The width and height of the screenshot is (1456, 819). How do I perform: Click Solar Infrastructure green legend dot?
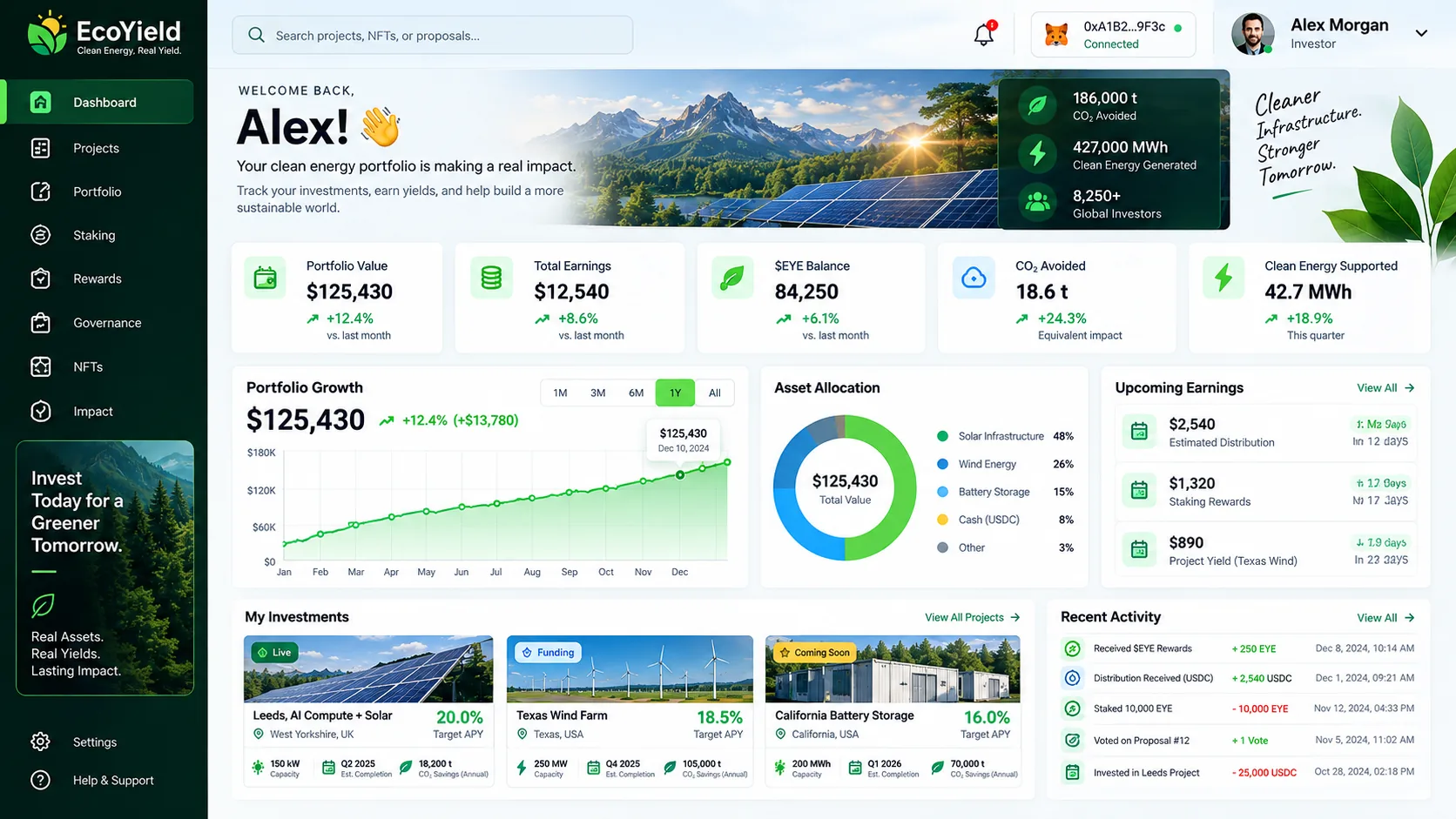tap(942, 436)
